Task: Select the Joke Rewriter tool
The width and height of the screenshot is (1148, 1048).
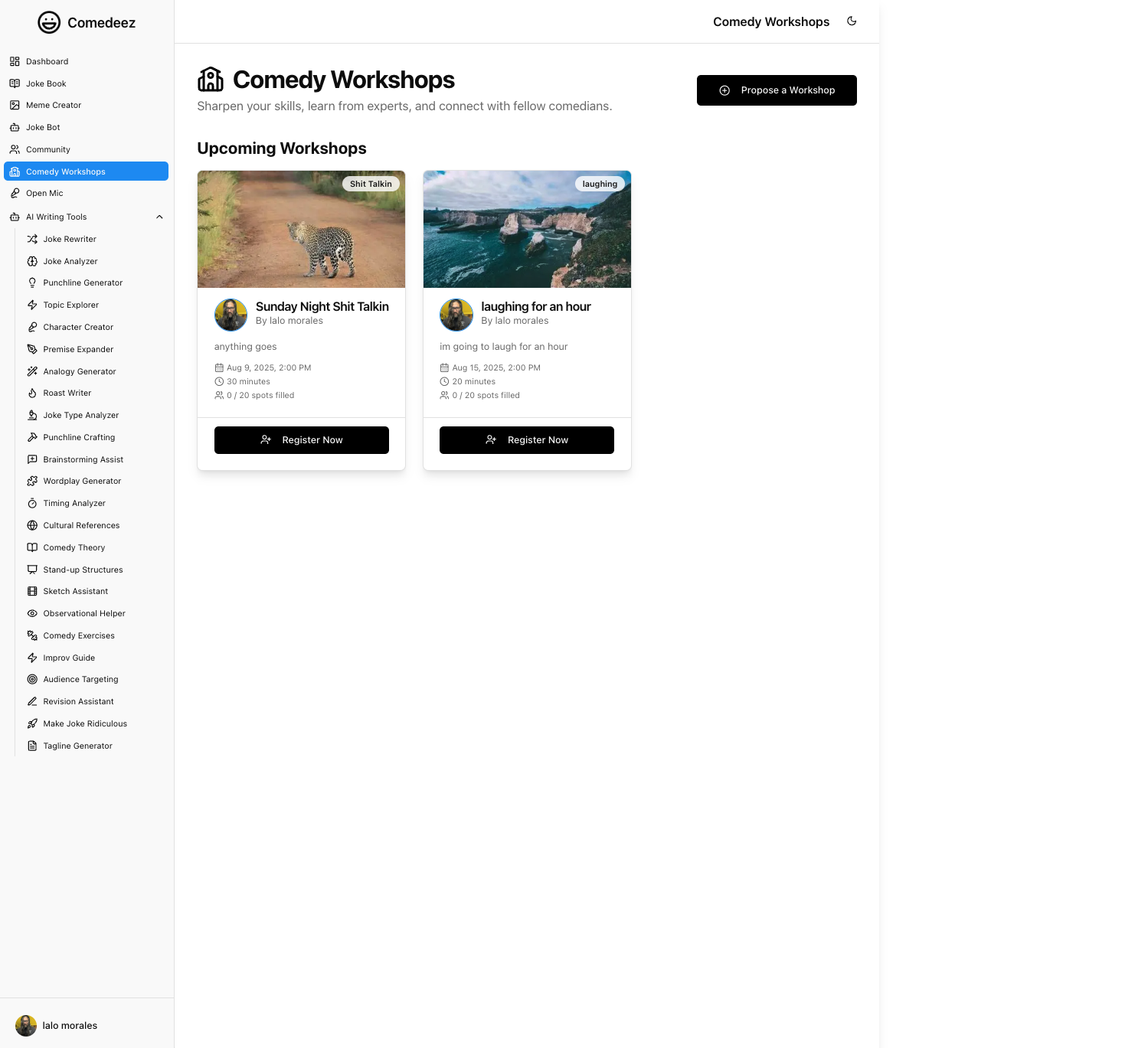Action: [x=70, y=239]
